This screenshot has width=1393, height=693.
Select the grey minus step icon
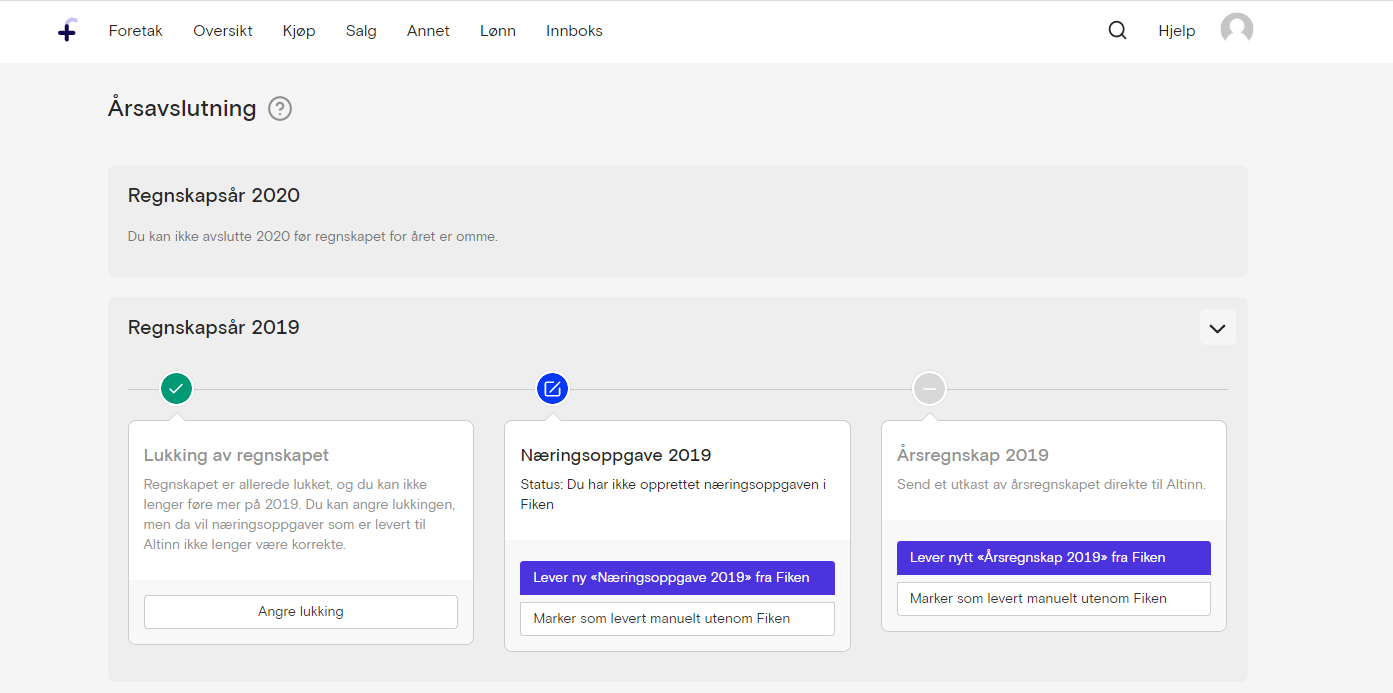[929, 388]
